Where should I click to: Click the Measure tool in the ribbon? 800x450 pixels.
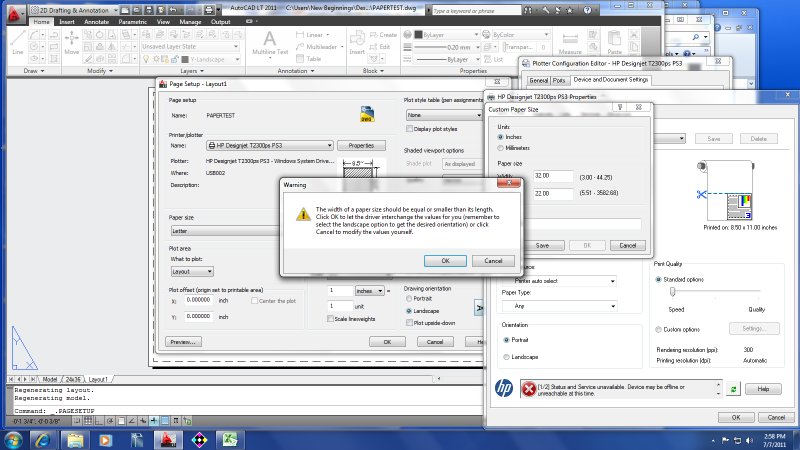[x=570, y=40]
